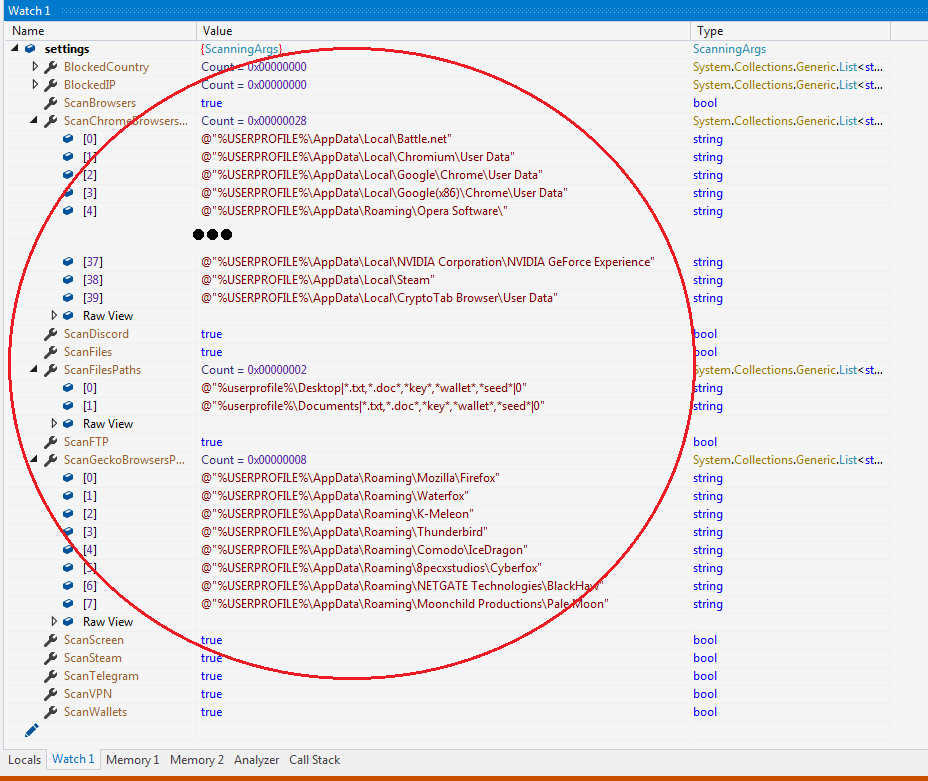
Task: Expand the BlockedCountry node
Action: [x=35, y=67]
